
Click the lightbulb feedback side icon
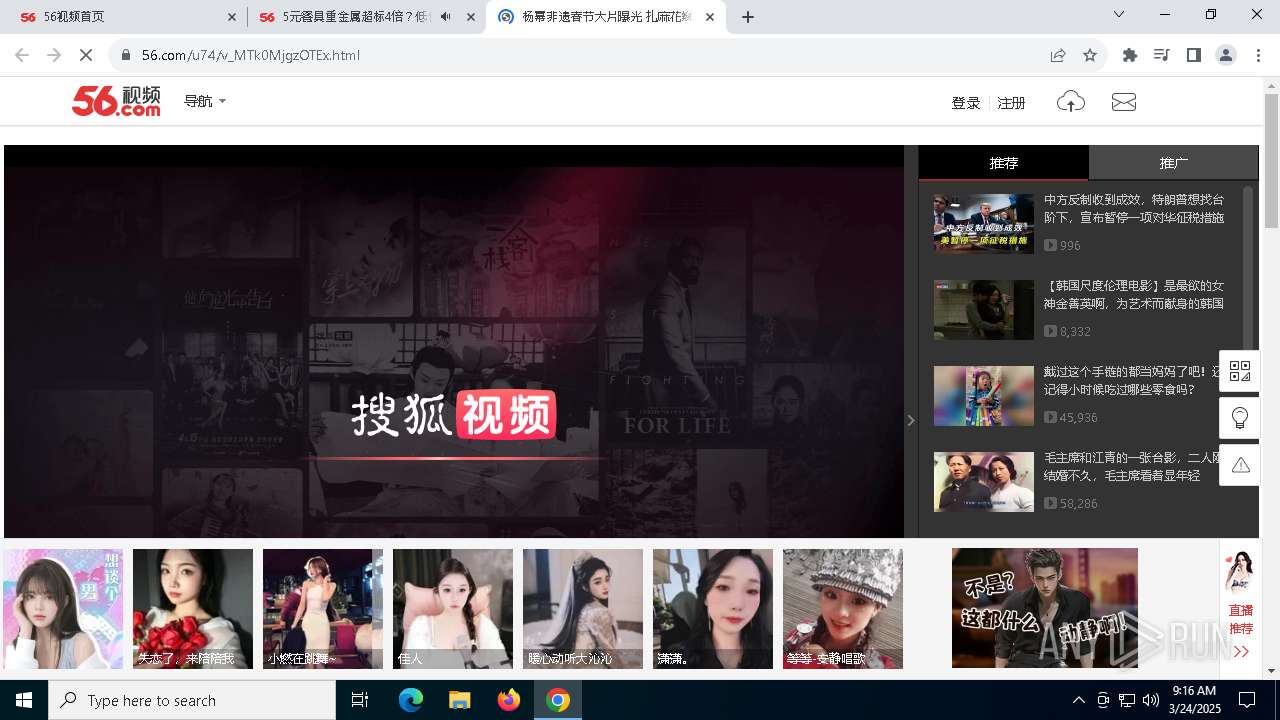tap(1240, 418)
